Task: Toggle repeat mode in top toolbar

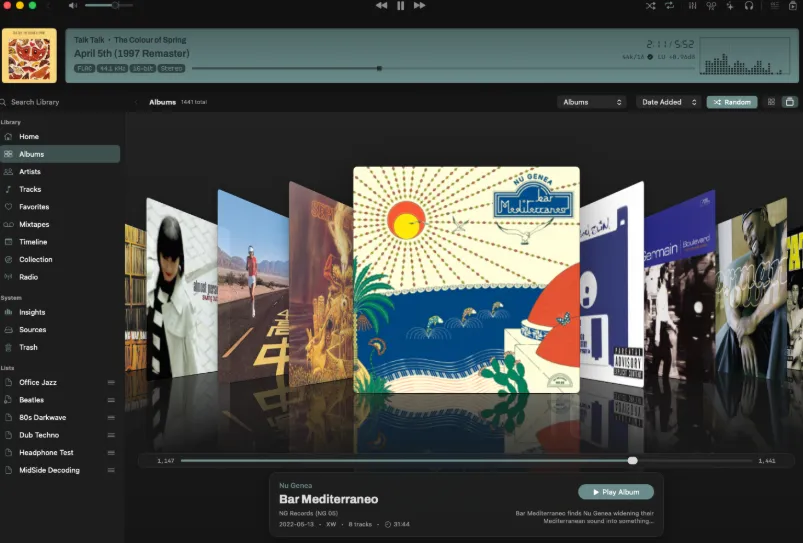Action: coord(669,6)
